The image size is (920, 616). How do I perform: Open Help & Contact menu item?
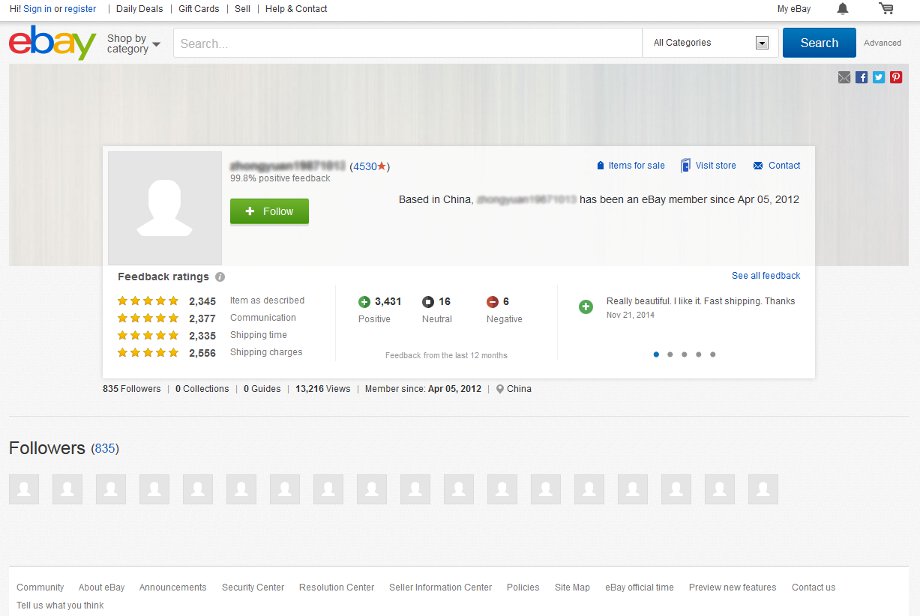[296, 9]
